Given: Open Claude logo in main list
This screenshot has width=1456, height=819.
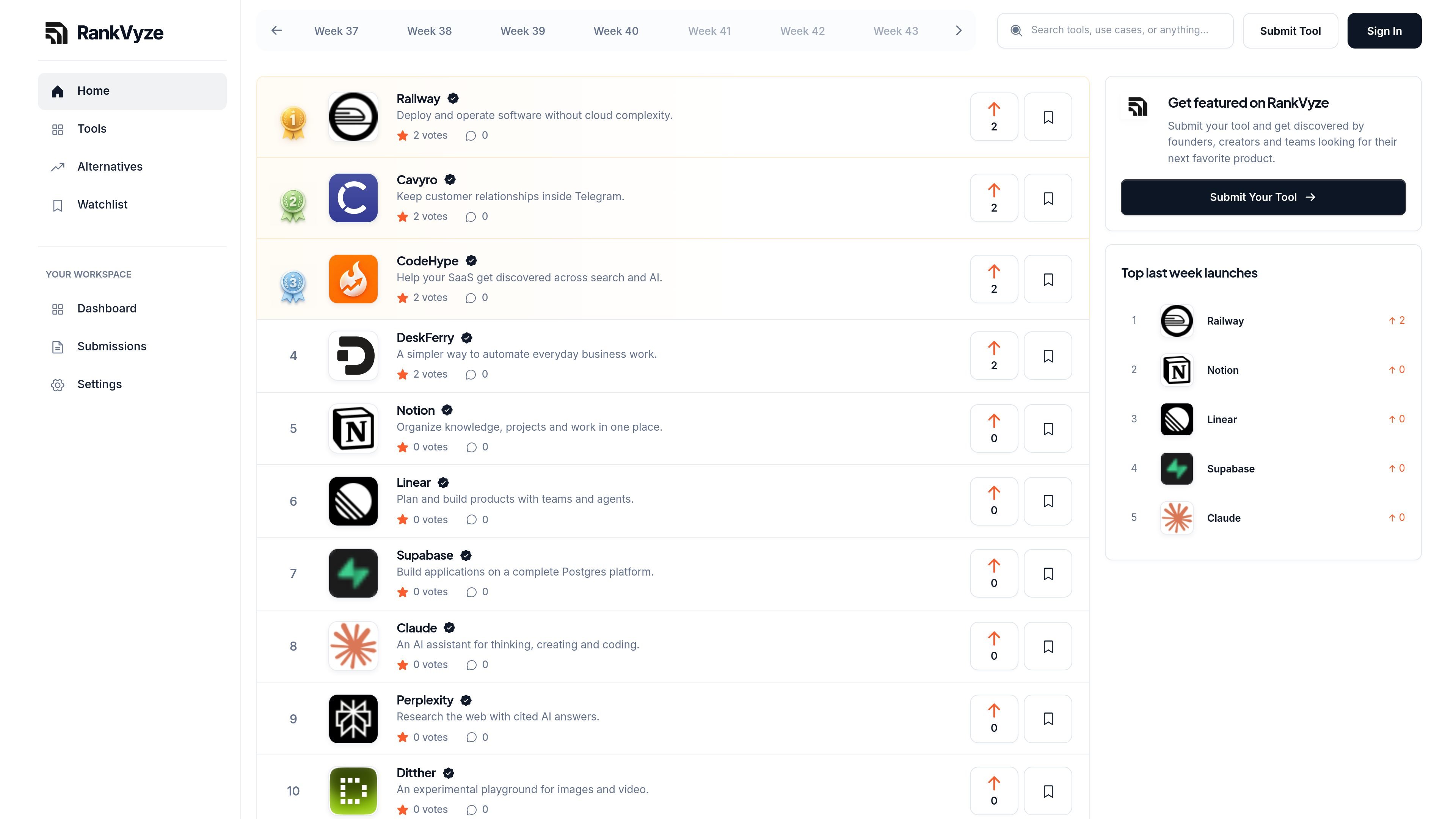Looking at the screenshot, I should 353,646.
